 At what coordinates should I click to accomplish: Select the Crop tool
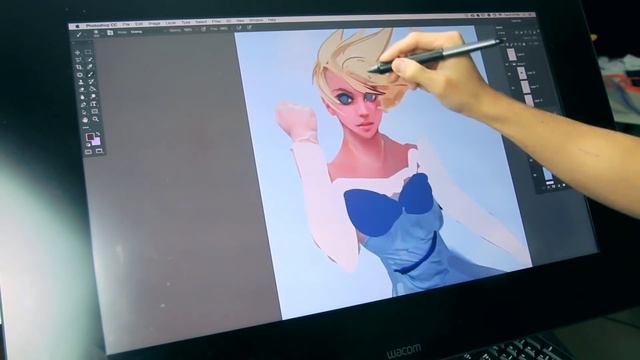[79, 67]
